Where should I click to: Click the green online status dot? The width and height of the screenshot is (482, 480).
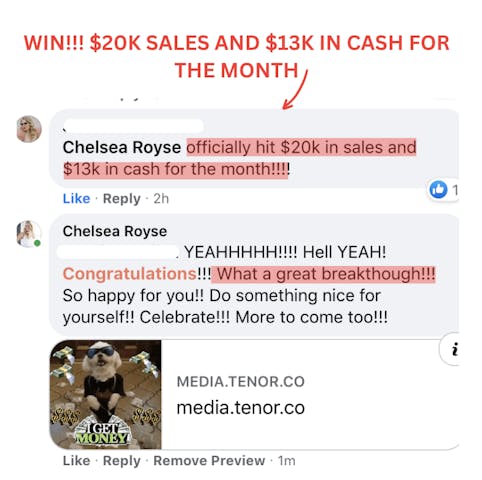(37, 243)
